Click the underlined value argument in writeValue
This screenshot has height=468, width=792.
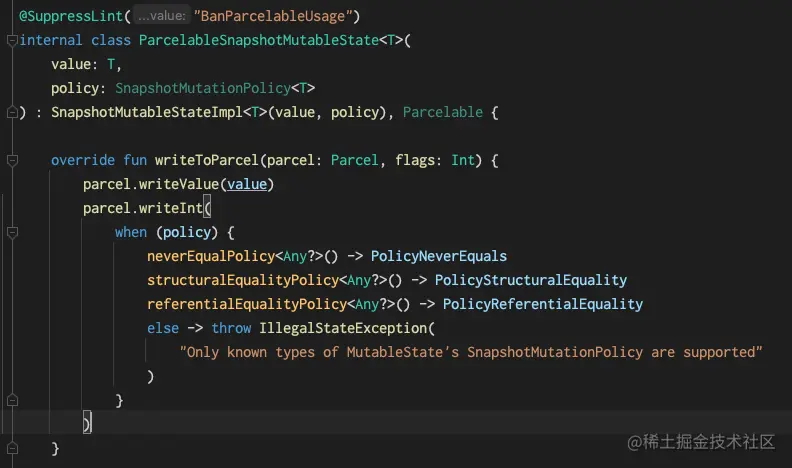pyautogui.click(x=246, y=184)
